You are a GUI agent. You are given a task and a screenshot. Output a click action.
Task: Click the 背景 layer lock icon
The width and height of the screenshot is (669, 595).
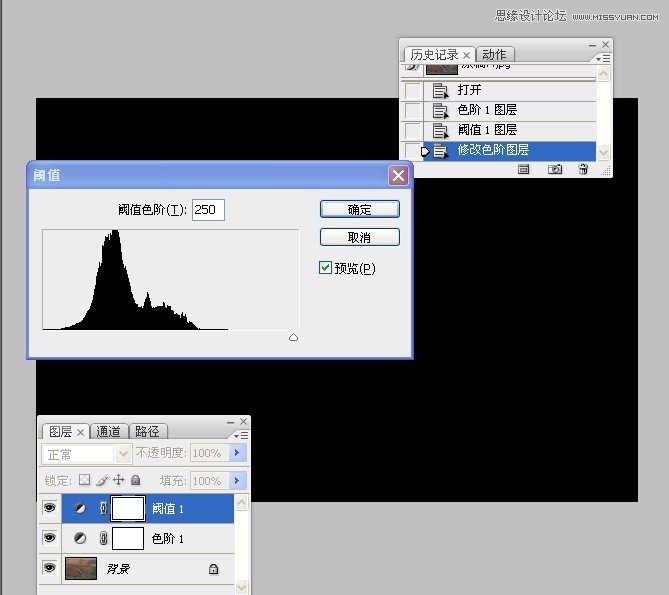(213, 569)
